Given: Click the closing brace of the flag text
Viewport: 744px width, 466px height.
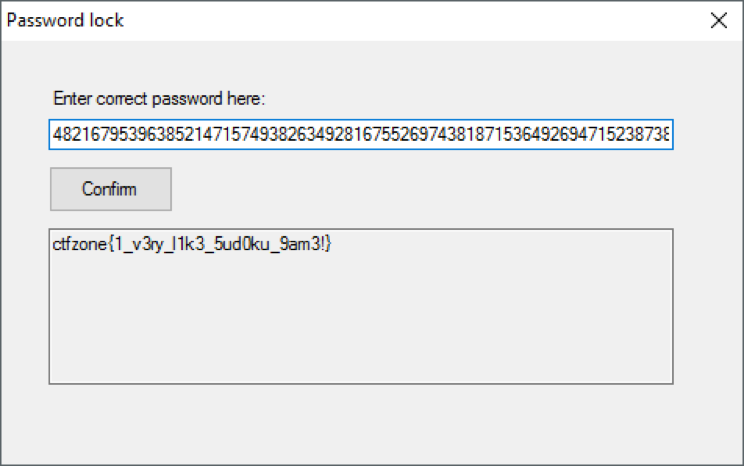Looking at the screenshot, I should [x=328, y=245].
